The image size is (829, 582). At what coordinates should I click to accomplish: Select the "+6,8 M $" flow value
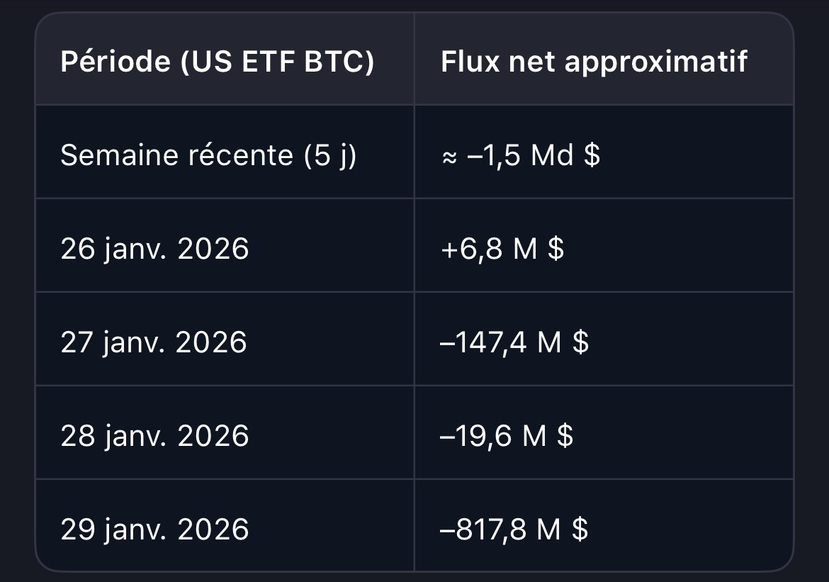[502, 248]
